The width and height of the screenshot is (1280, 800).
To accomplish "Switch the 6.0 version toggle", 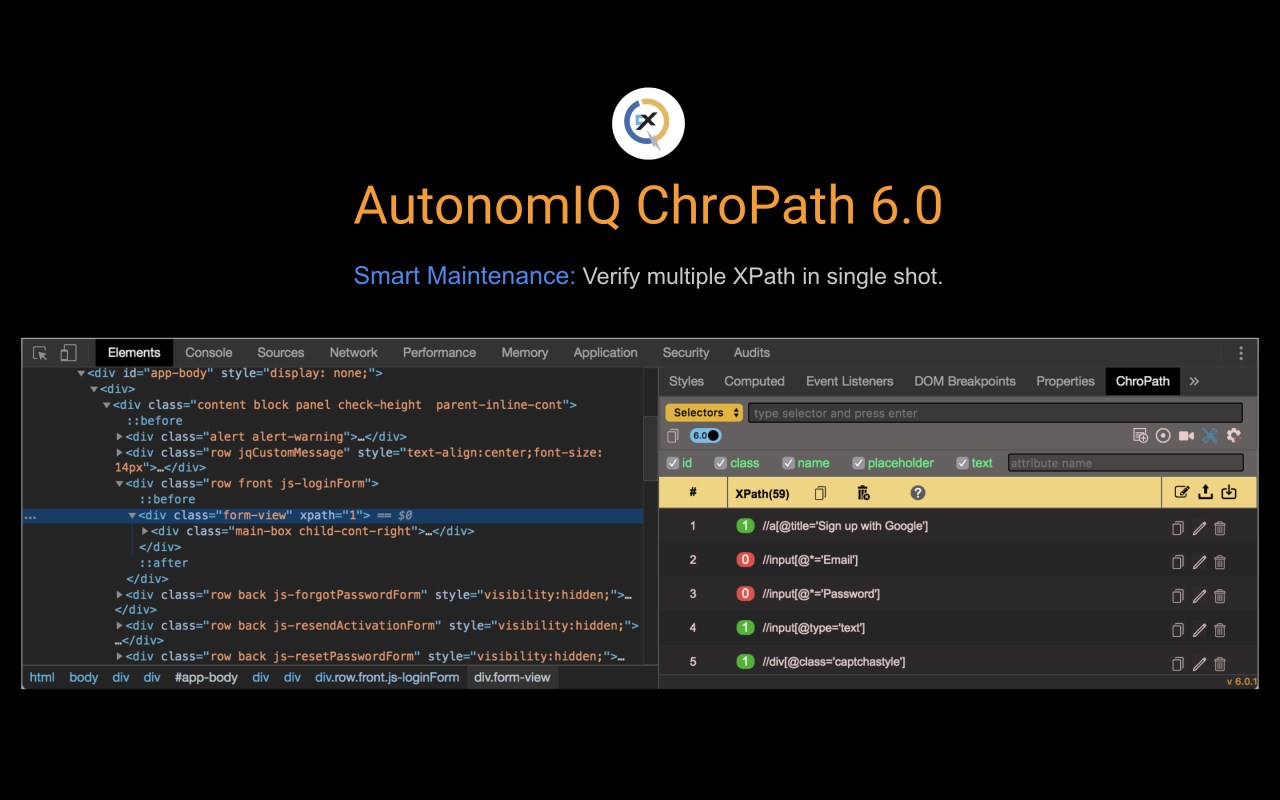I will [705, 436].
